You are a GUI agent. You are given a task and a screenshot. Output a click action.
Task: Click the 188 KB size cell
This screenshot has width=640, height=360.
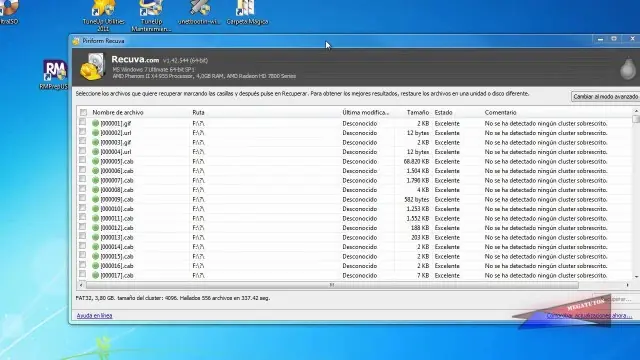pos(420,228)
